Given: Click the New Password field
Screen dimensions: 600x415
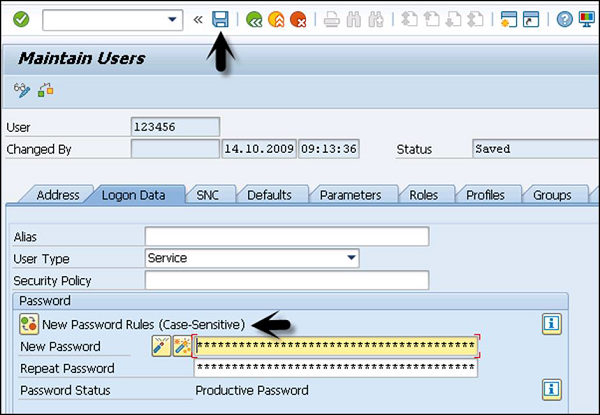Looking at the screenshot, I should (x=336, y=346).
